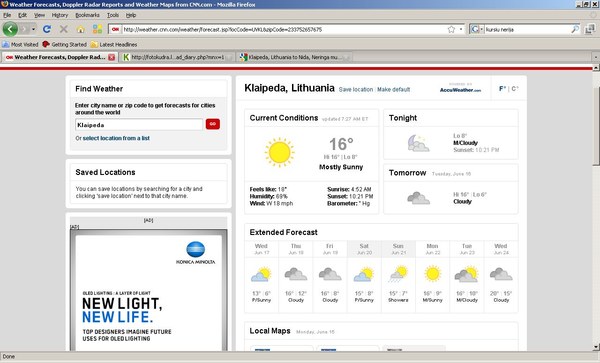This screenshot has height=363, width=600.
Task: Click the green Back navigation arrow
Action: 10,29
